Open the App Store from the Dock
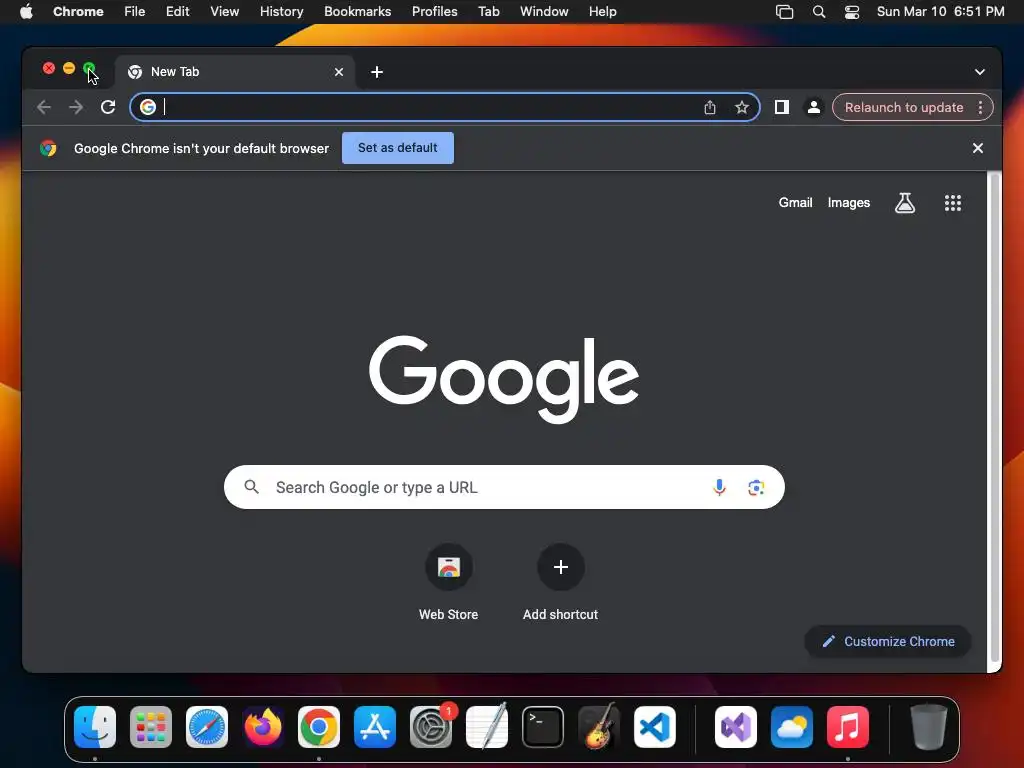The image size is (1024, 768). 375,727
